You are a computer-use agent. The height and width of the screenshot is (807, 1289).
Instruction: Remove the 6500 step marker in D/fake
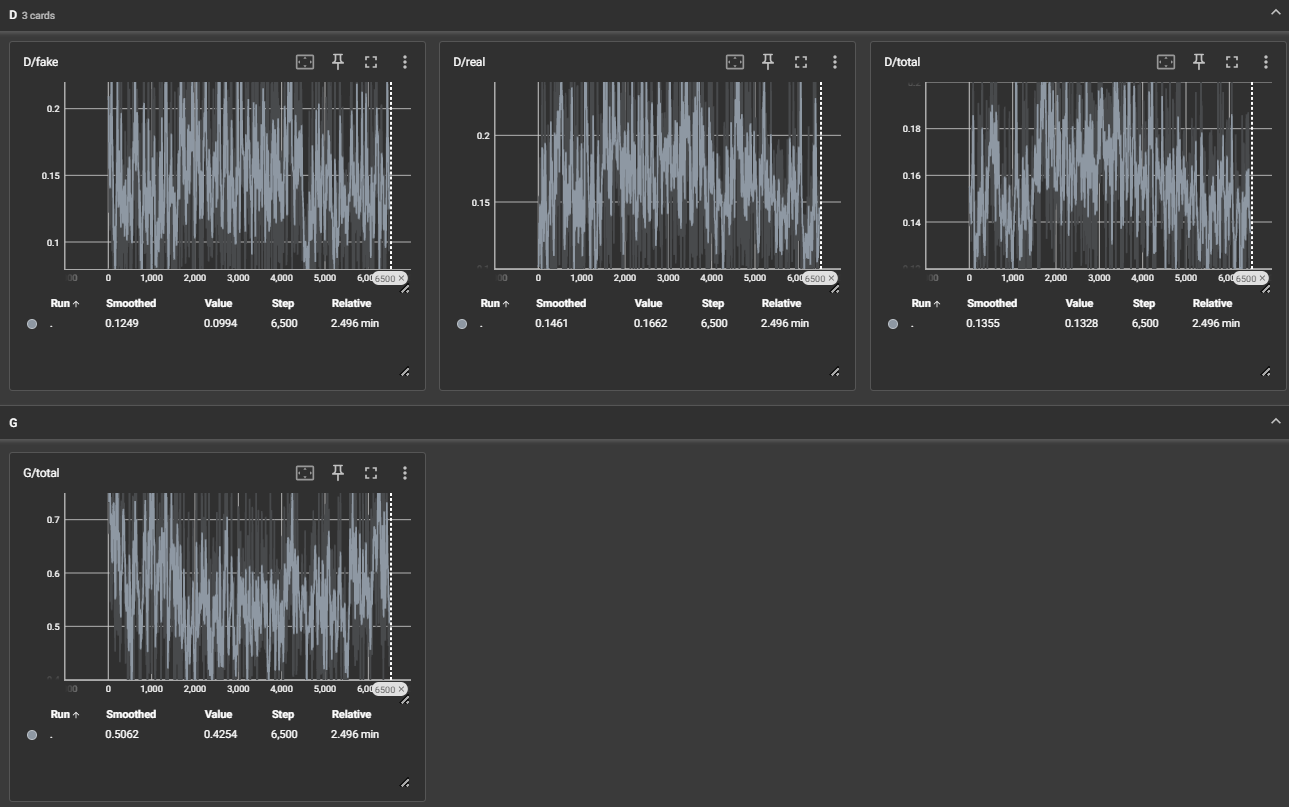[x=402, y=278]
